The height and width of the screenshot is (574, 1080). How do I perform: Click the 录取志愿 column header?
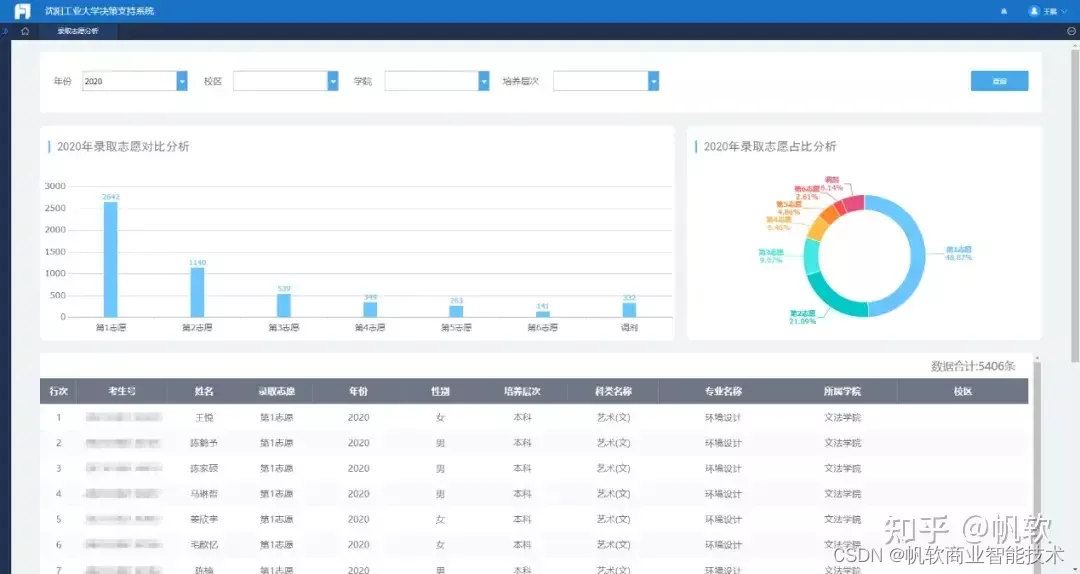click(x=276, y=391)
